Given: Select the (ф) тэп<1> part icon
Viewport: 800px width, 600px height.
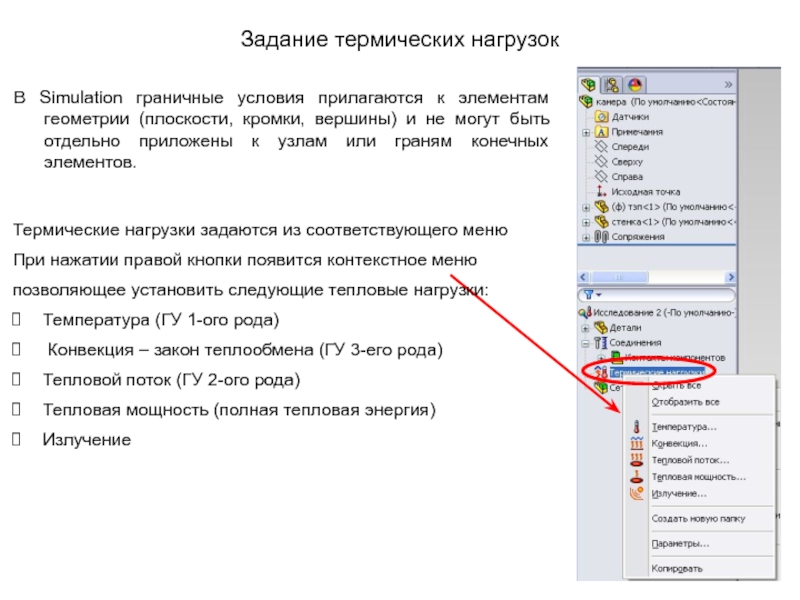Looking at the screenshot, I should (x=602, y=207).
